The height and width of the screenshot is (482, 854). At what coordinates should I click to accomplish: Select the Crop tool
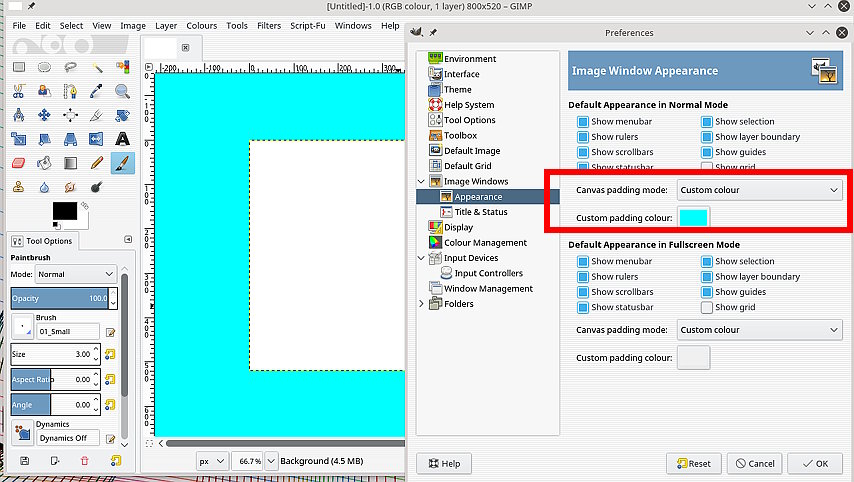click(96, 115)
